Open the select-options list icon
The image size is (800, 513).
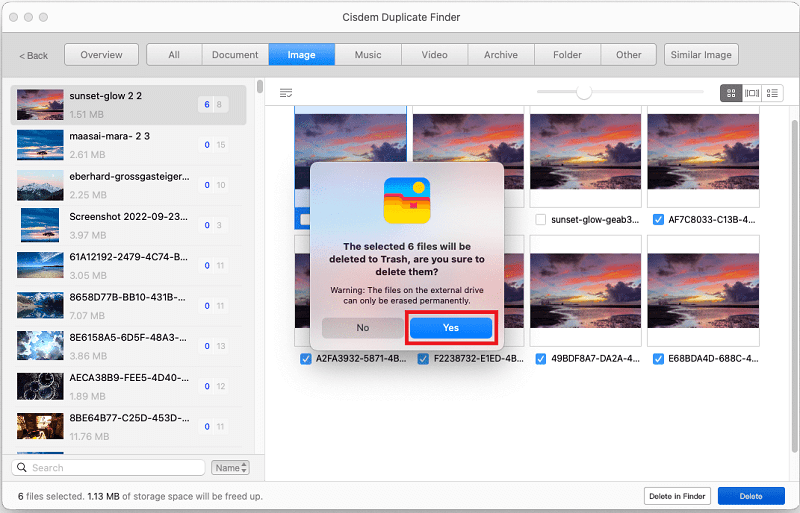coord(286,93)
